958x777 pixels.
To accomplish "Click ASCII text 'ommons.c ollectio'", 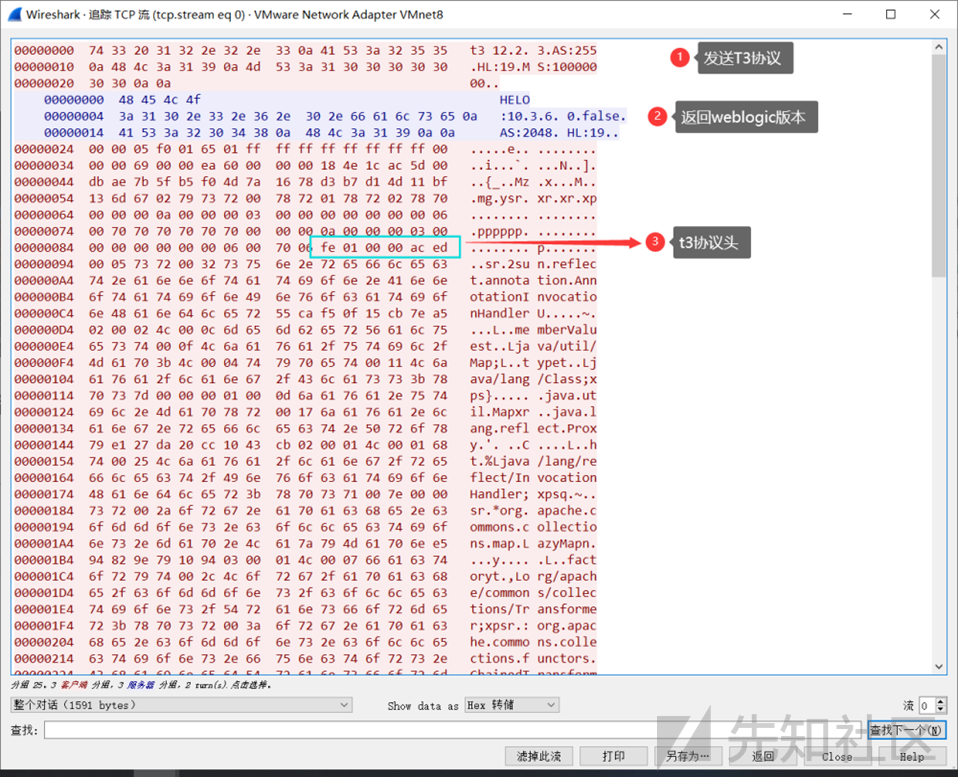I will point(533,527).
